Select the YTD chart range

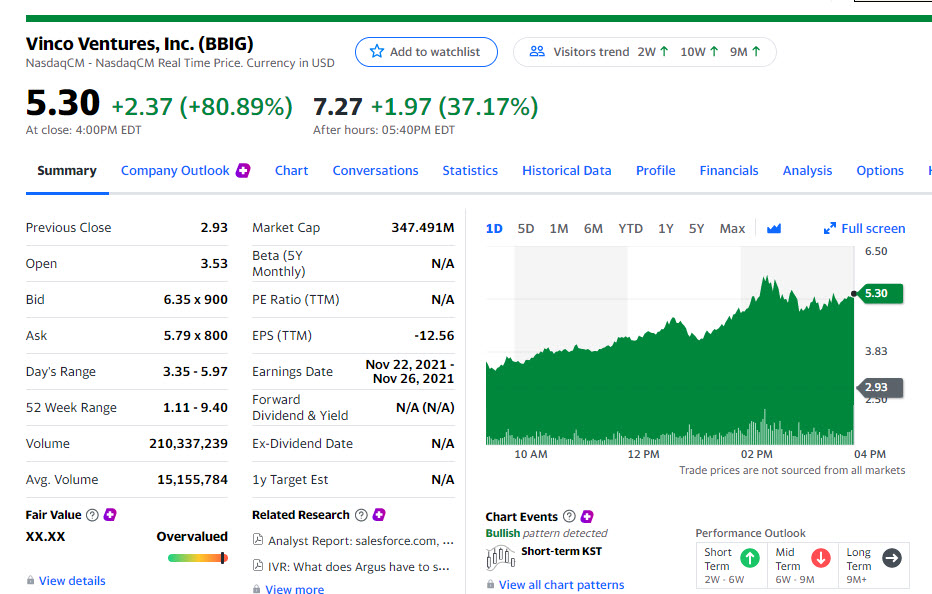click(x=630, y=228)
